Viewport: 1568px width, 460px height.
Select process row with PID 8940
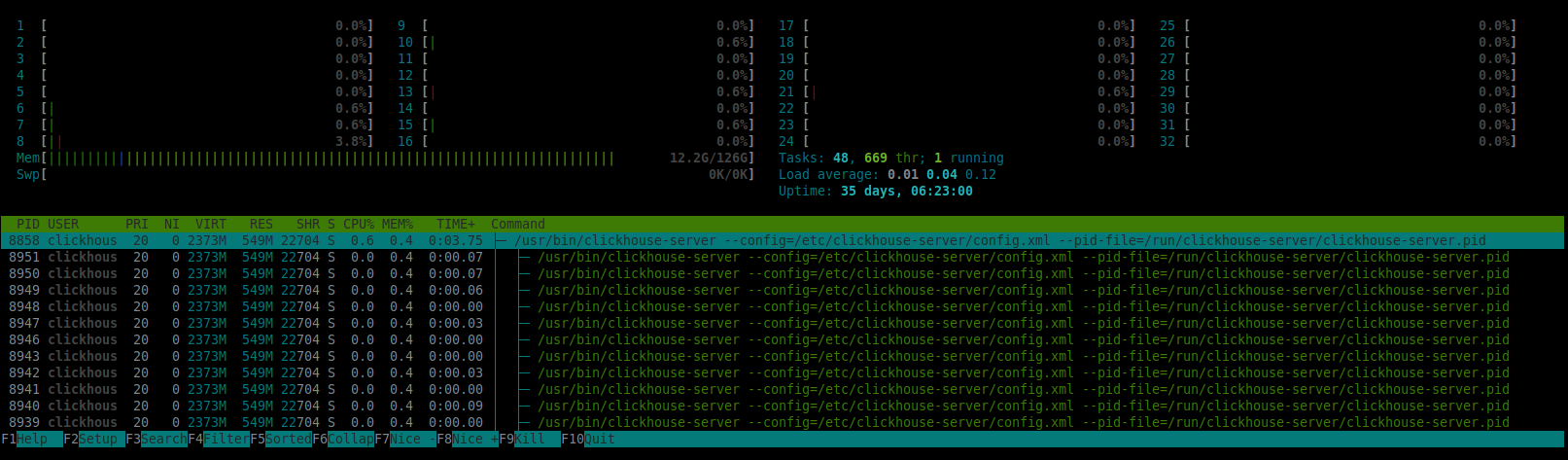(783, 406)
